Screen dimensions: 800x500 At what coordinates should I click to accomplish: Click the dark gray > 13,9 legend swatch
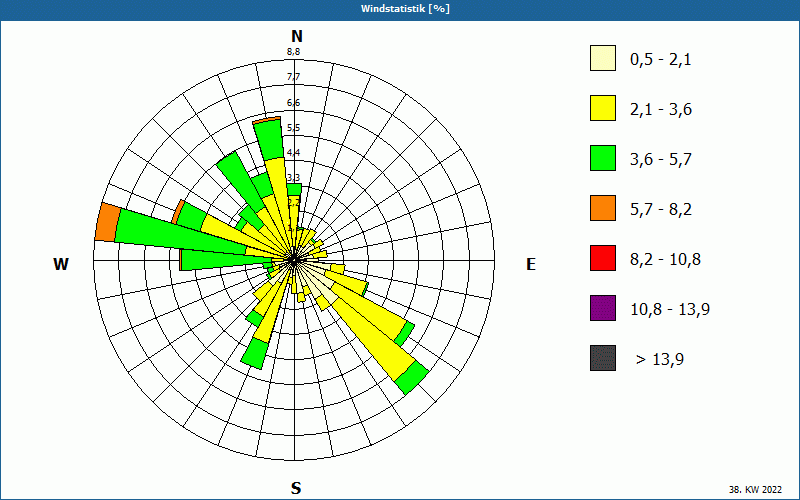603,358
